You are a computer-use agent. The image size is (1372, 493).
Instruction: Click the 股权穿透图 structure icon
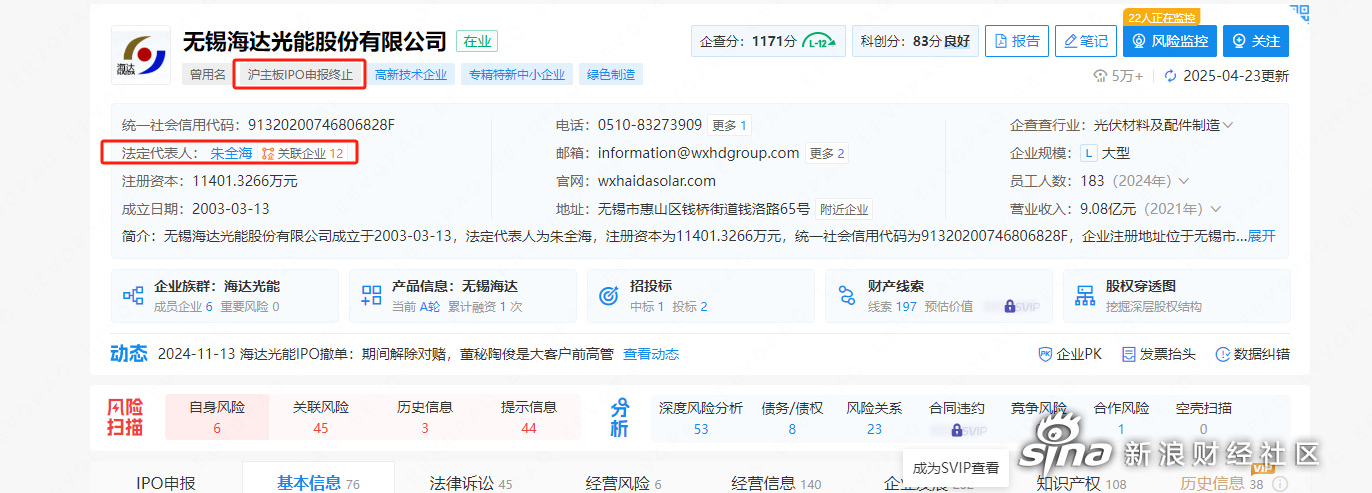[1084, 295]
